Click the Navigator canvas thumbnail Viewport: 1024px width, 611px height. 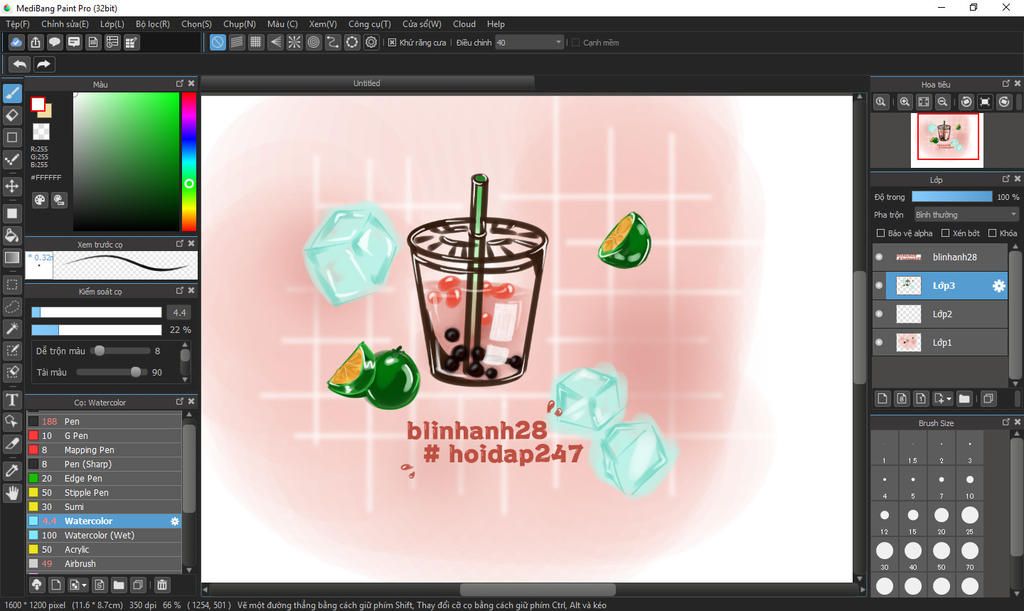(947, 139)
